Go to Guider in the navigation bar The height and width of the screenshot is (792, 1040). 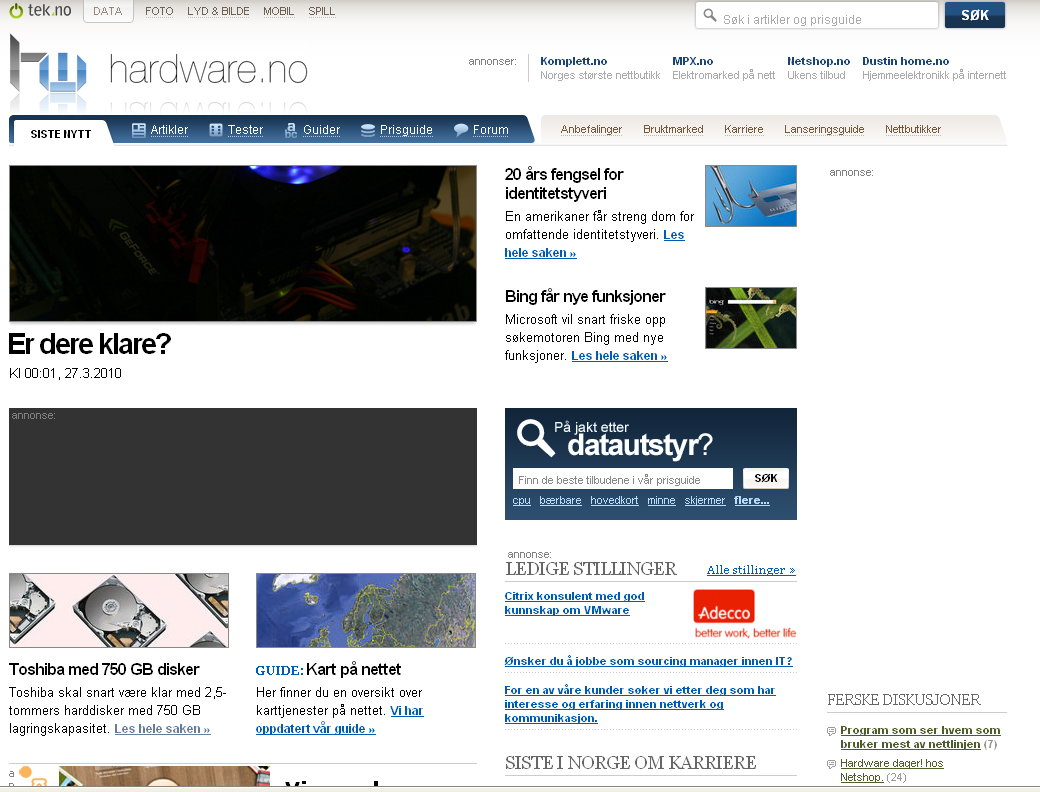[x=322, y=130]
